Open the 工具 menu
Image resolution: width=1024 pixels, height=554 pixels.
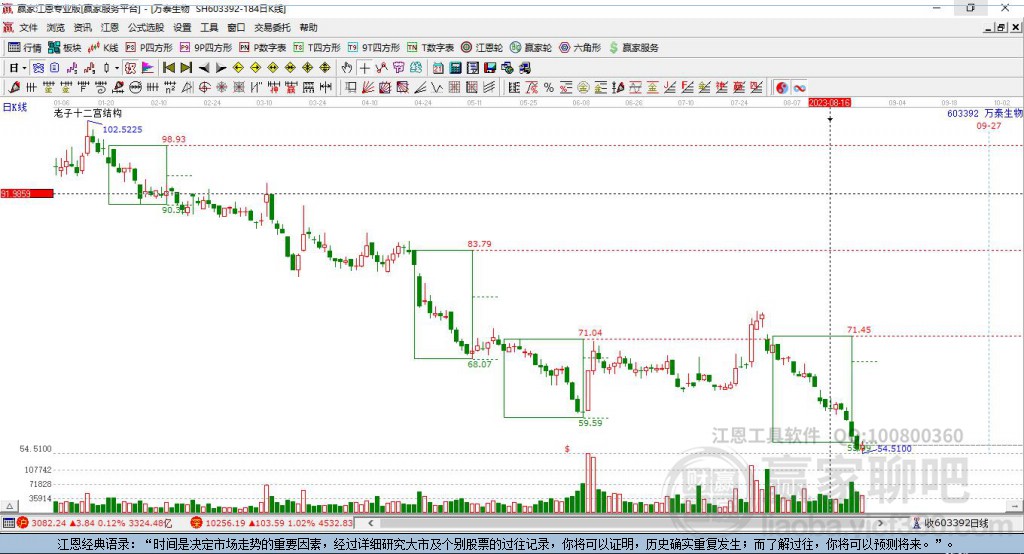(x=209, y=27)
